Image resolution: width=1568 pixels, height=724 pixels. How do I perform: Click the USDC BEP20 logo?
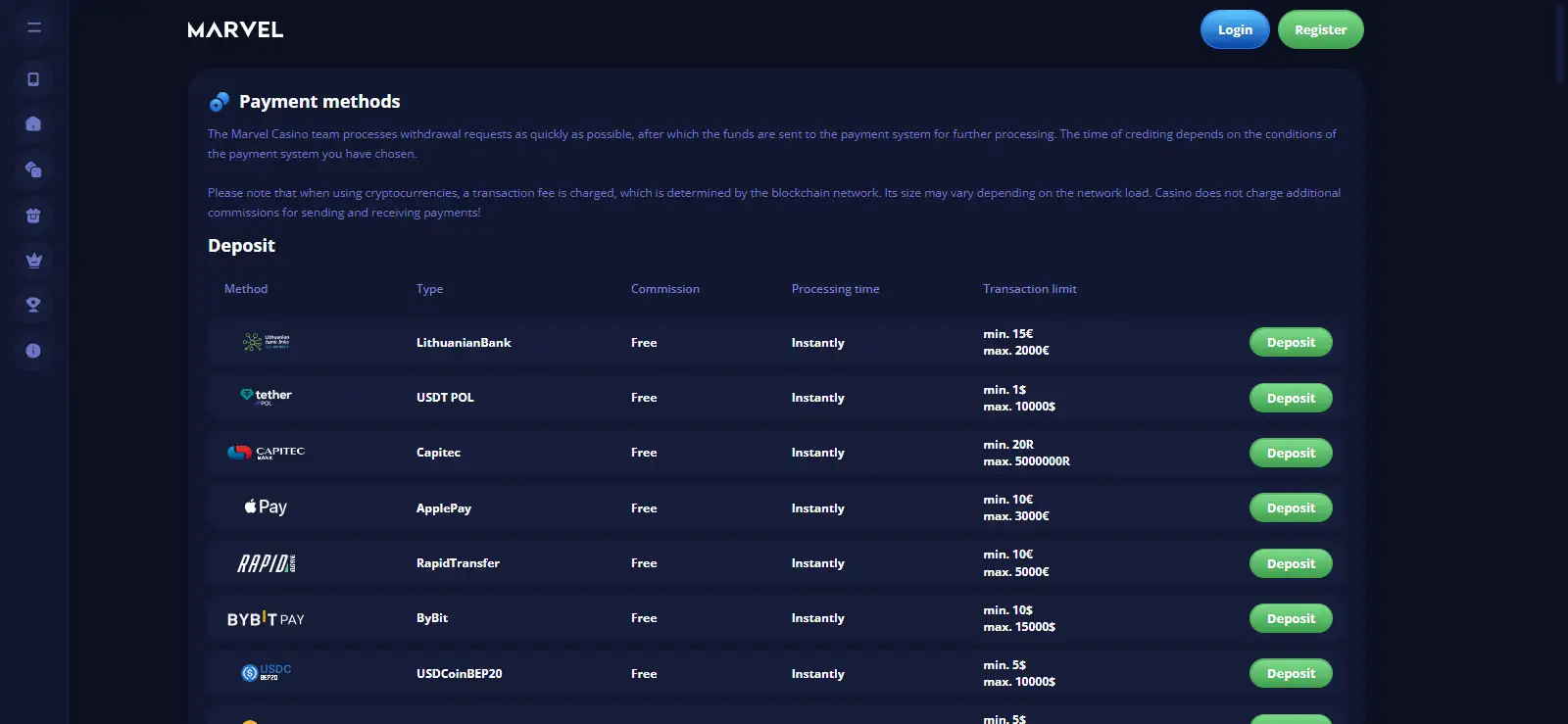pos(267,672)
